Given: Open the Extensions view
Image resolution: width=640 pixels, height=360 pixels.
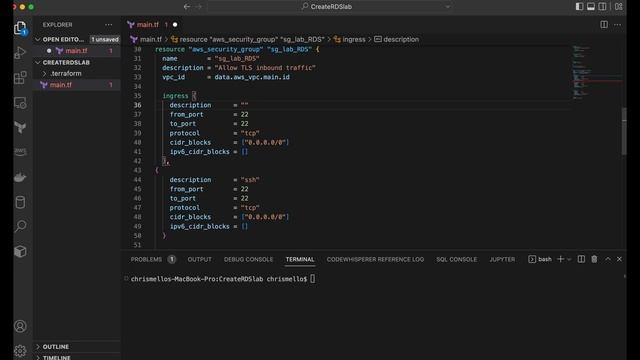Looking at the screenshot, I should (x=20, y=78).
